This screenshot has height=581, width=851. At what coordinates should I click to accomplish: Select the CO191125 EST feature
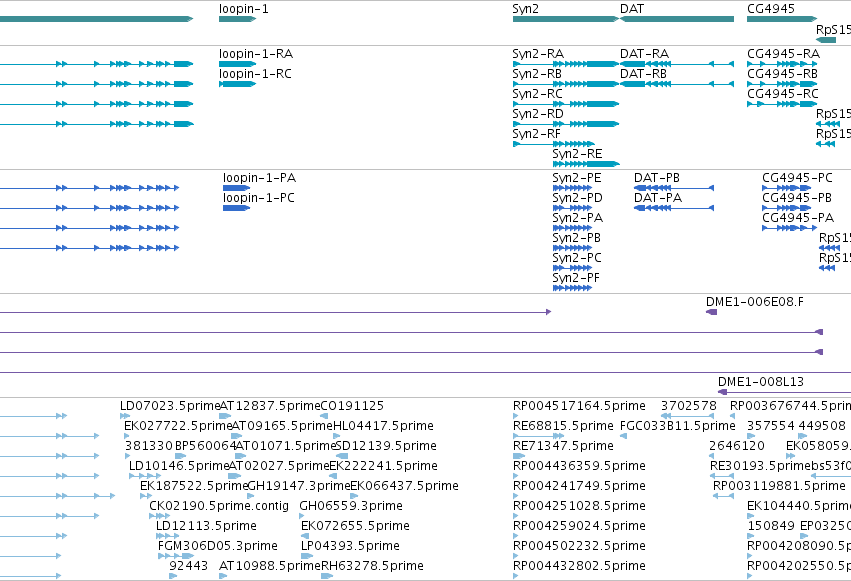324,416
